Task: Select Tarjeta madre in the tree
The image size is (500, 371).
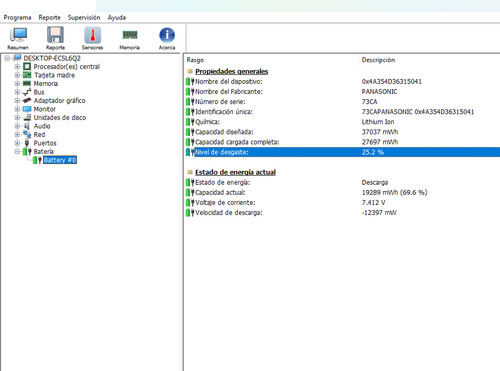Action: coord(54,75)
